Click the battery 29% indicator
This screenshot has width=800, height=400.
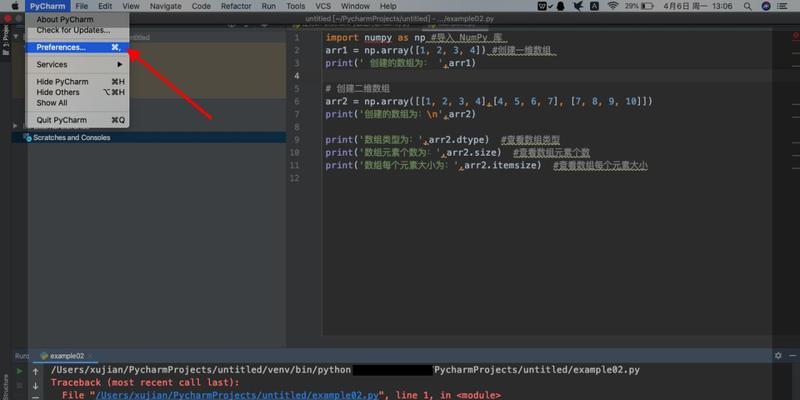639,6
